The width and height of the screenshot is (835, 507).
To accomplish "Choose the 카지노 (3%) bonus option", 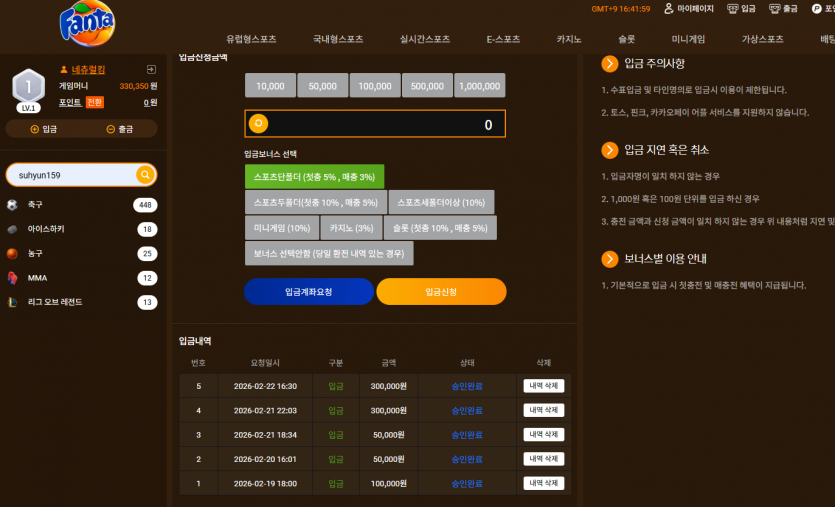I will coord(351,228).
